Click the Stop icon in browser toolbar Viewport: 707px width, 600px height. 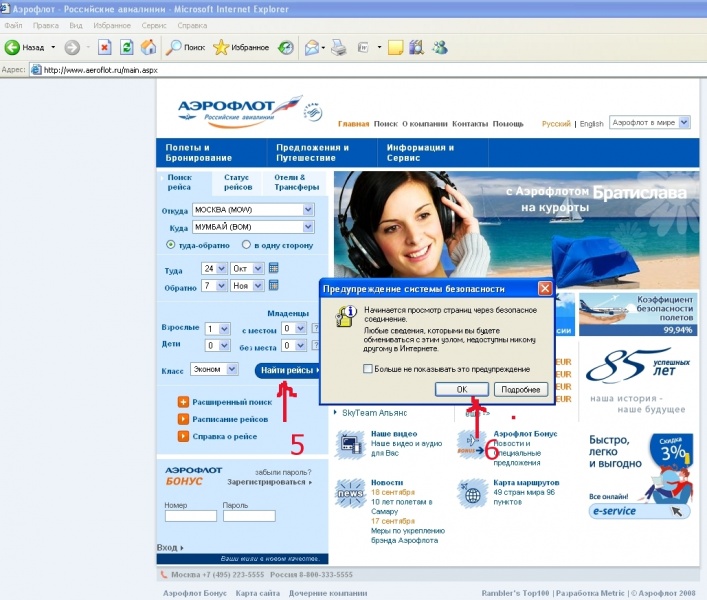[105, 47]
